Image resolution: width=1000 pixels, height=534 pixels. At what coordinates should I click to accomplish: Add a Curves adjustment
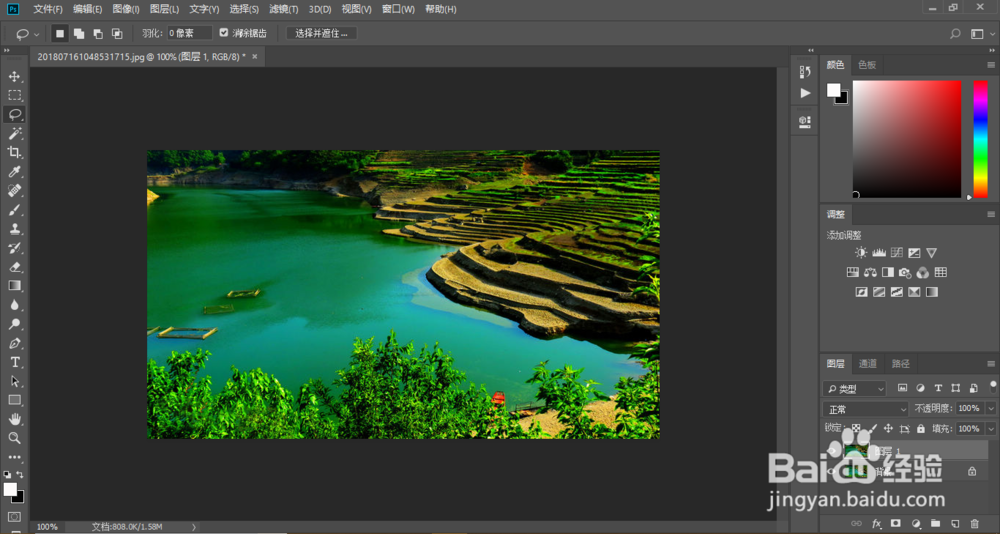897,253
